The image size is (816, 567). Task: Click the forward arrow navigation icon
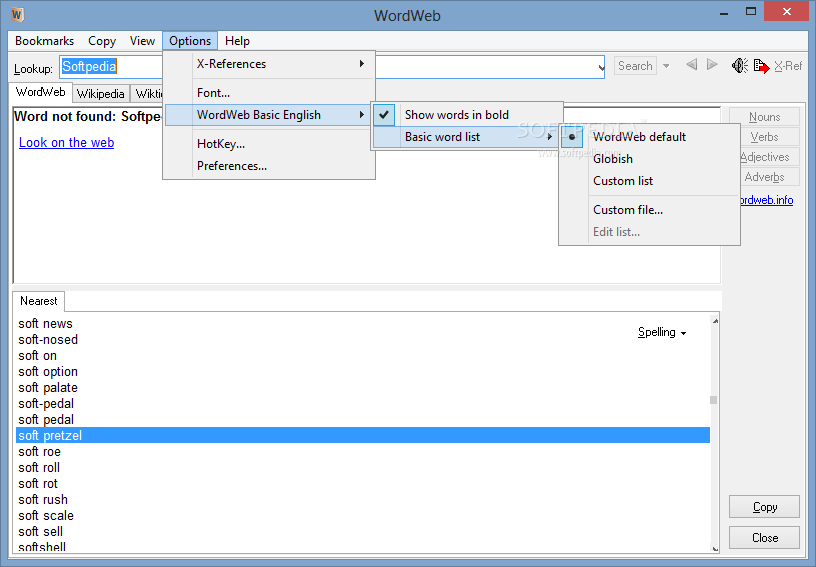point(712,65)
